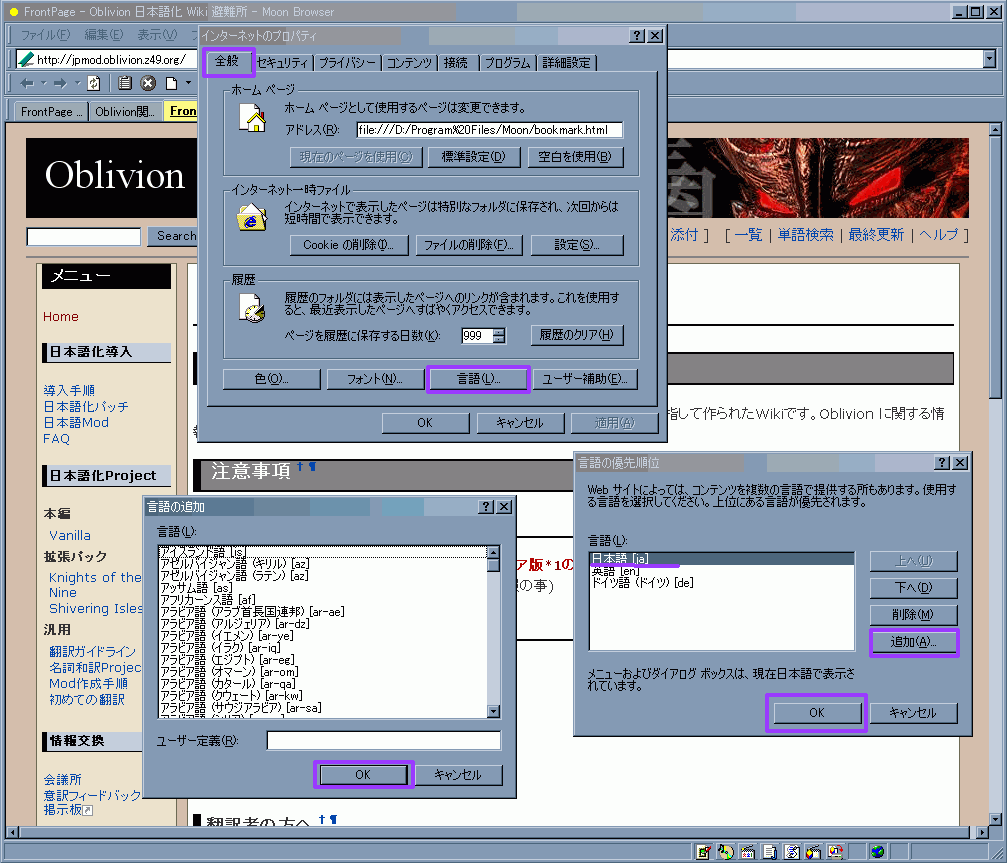Click the music CD icon in status bar
Viewport: 1007px width, 863px height.
click(724, 852)
